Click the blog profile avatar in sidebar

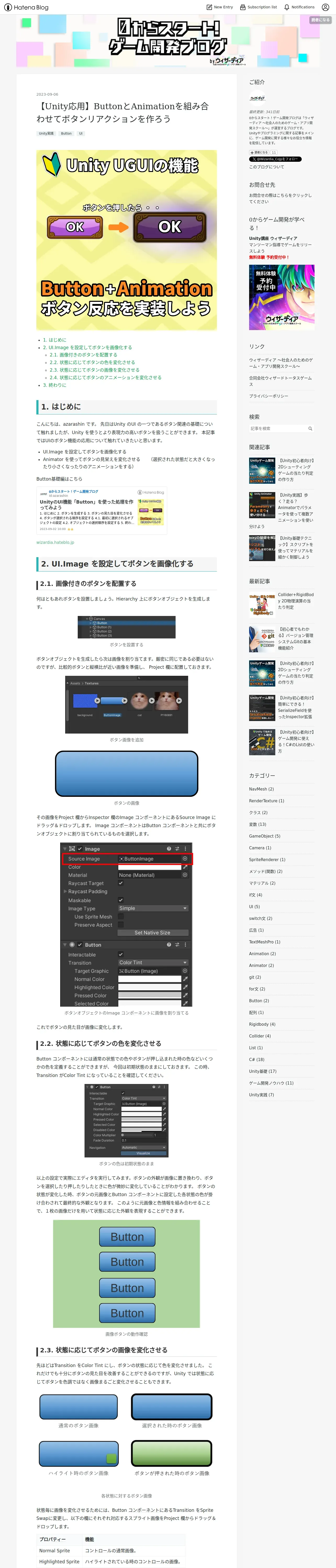(257, 98)
